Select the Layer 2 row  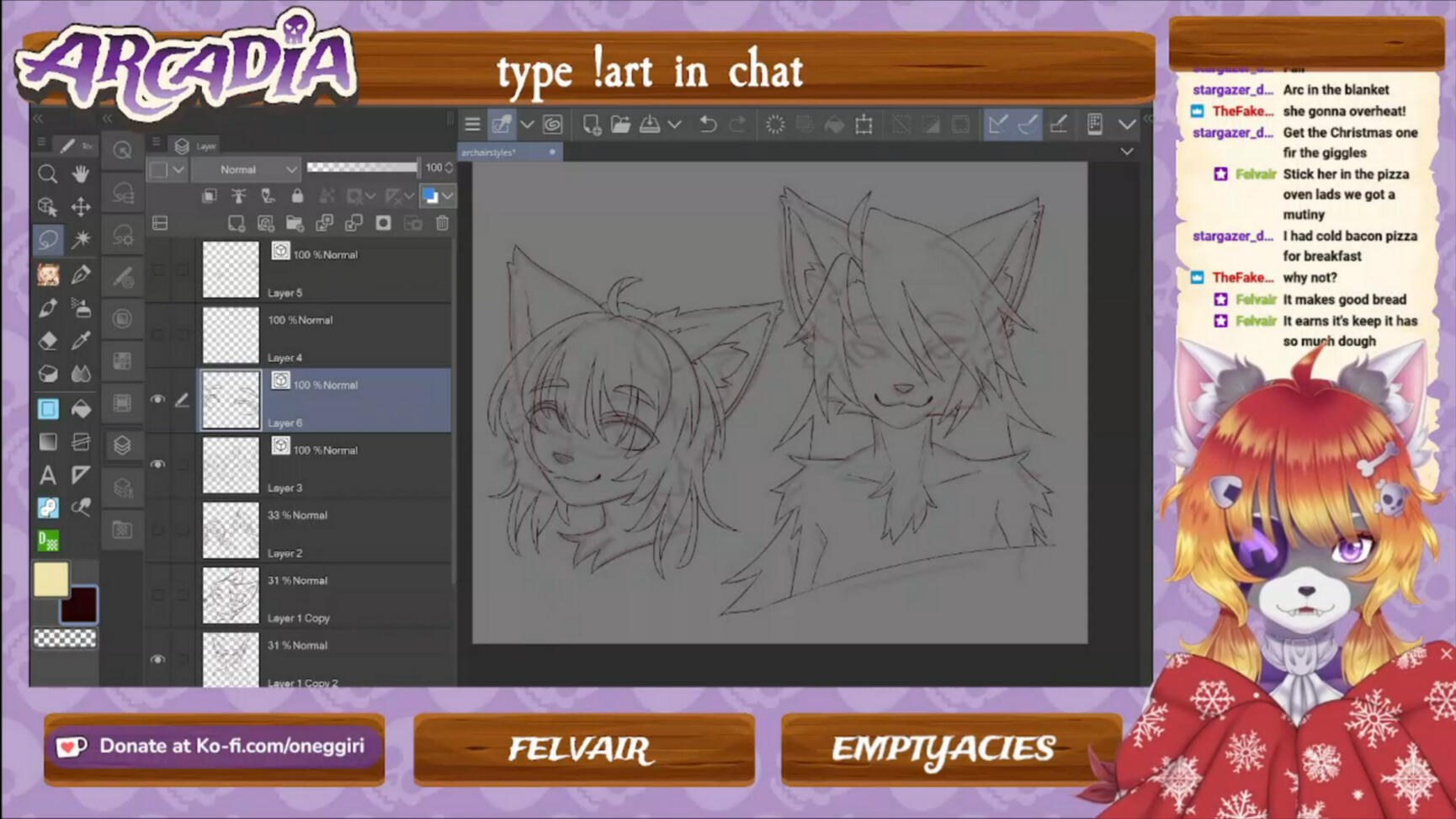(x=353, y=532)
